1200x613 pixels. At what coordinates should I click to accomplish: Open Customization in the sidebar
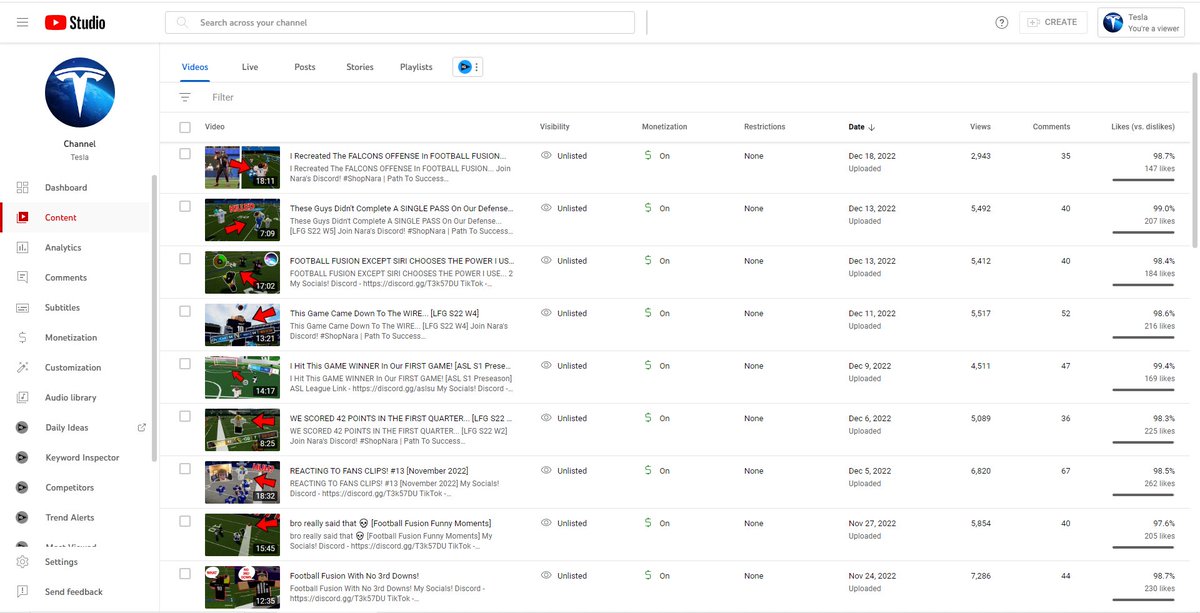76,368
